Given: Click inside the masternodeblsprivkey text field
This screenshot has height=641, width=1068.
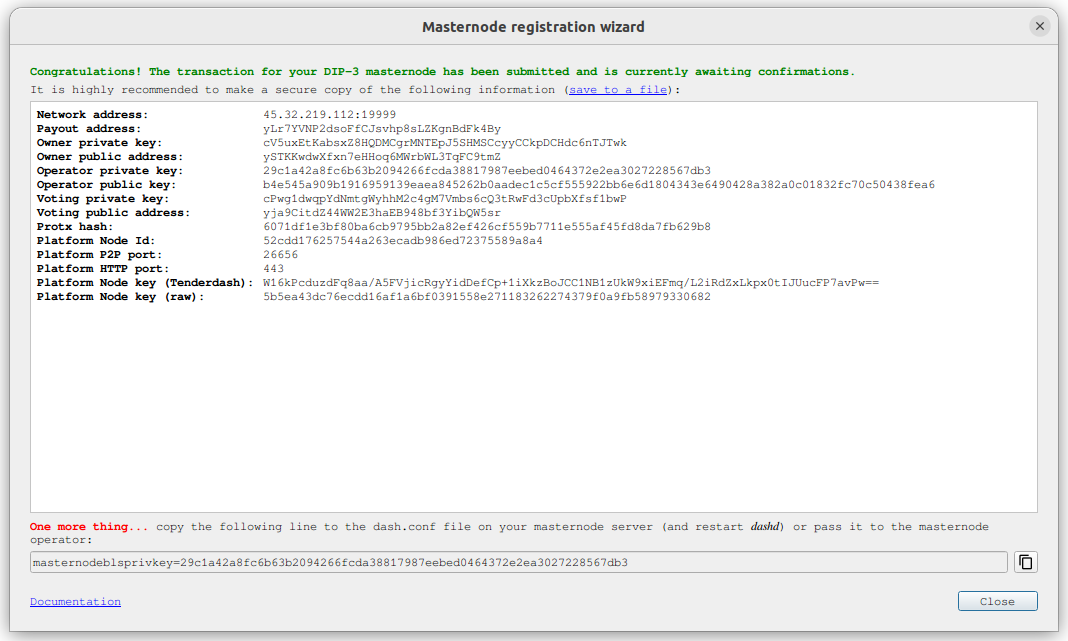Looking at the screenshot, I should click(518, 563).
